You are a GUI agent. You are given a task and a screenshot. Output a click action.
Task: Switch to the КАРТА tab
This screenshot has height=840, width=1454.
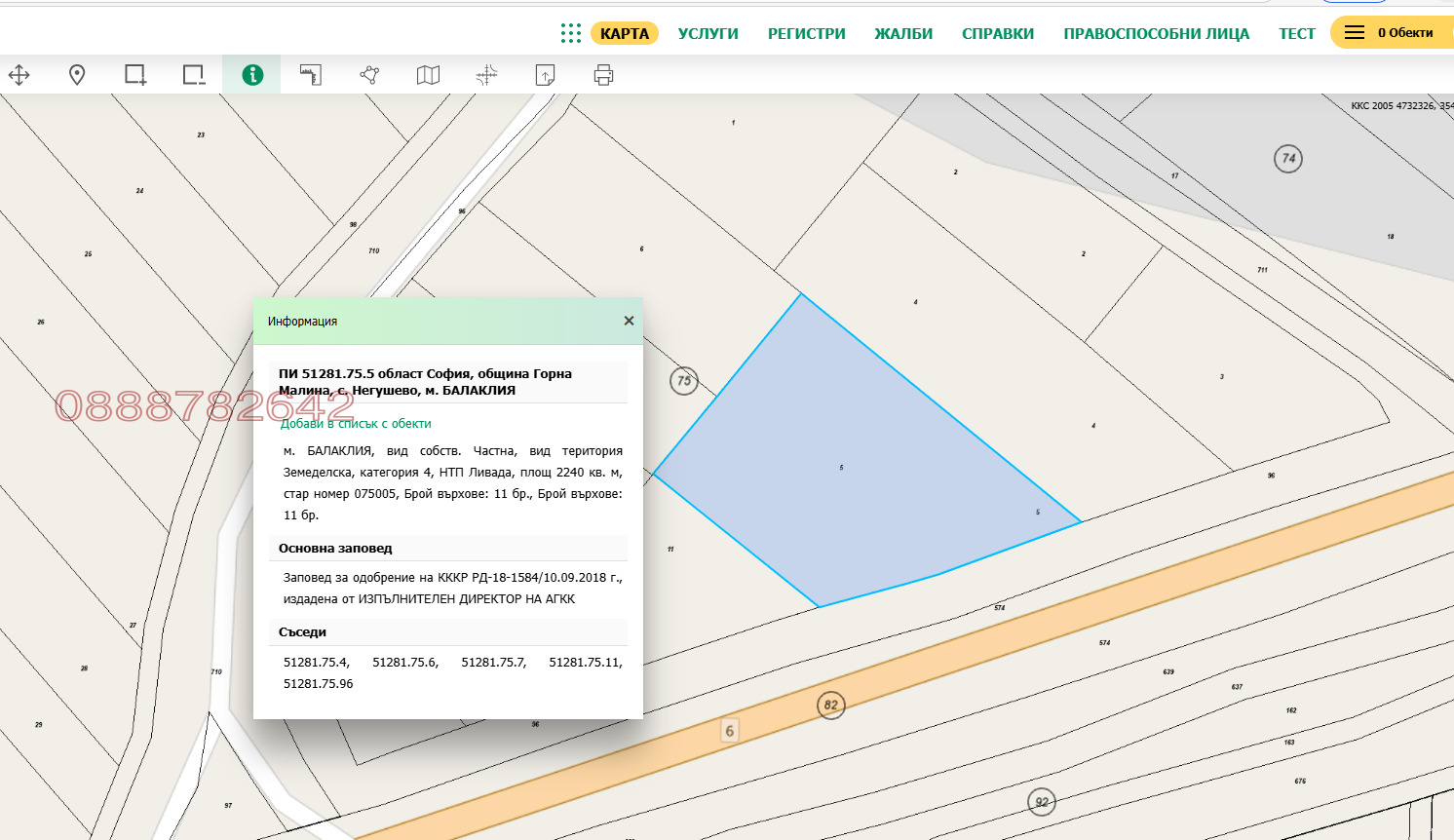(625, 33)
